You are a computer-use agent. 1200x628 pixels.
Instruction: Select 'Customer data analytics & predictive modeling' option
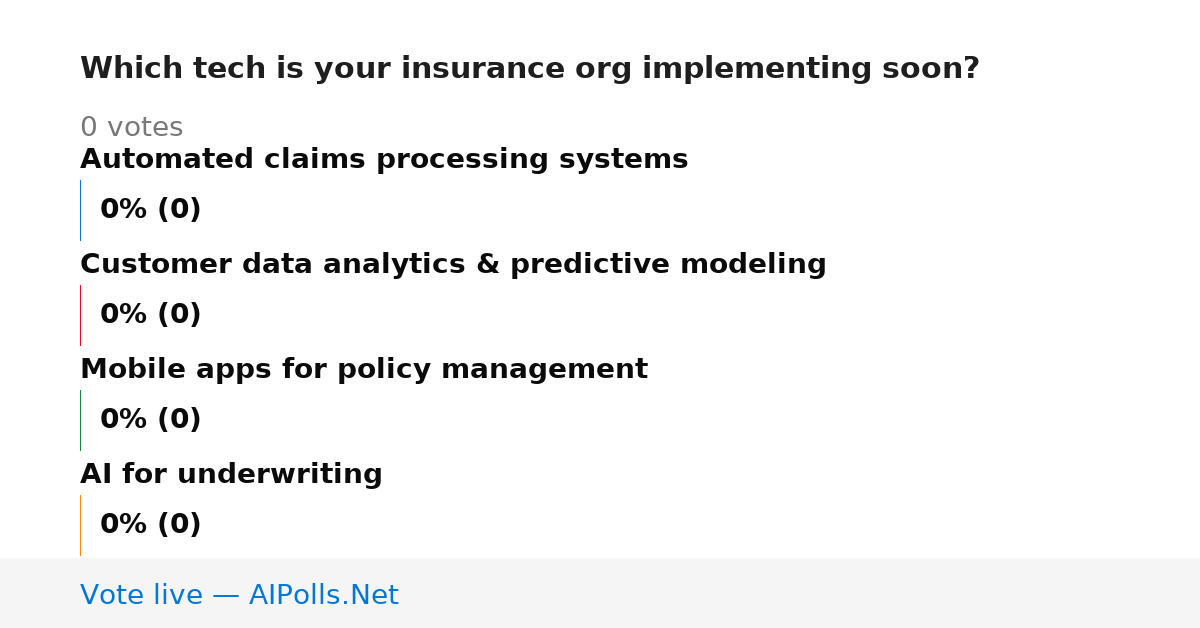[x=453, y=265]
